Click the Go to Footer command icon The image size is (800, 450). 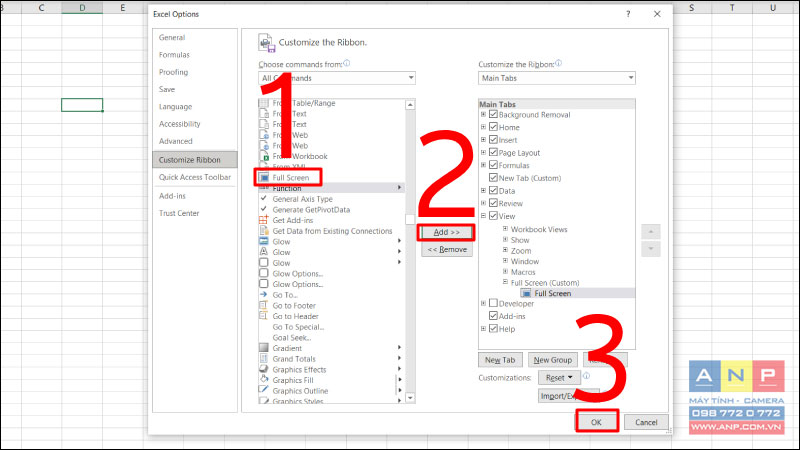tap(263, 305)
